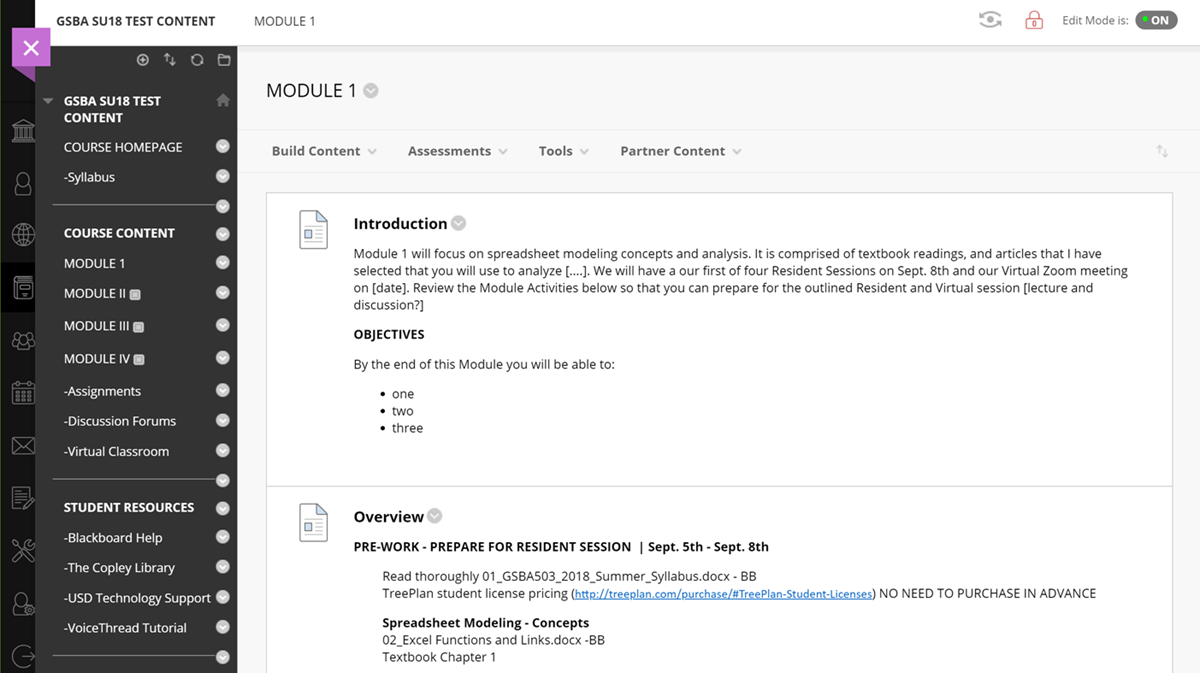This screenshot has width=1200, height=673.
Task: Click the Introduction item title
Action: coord(400,224)
